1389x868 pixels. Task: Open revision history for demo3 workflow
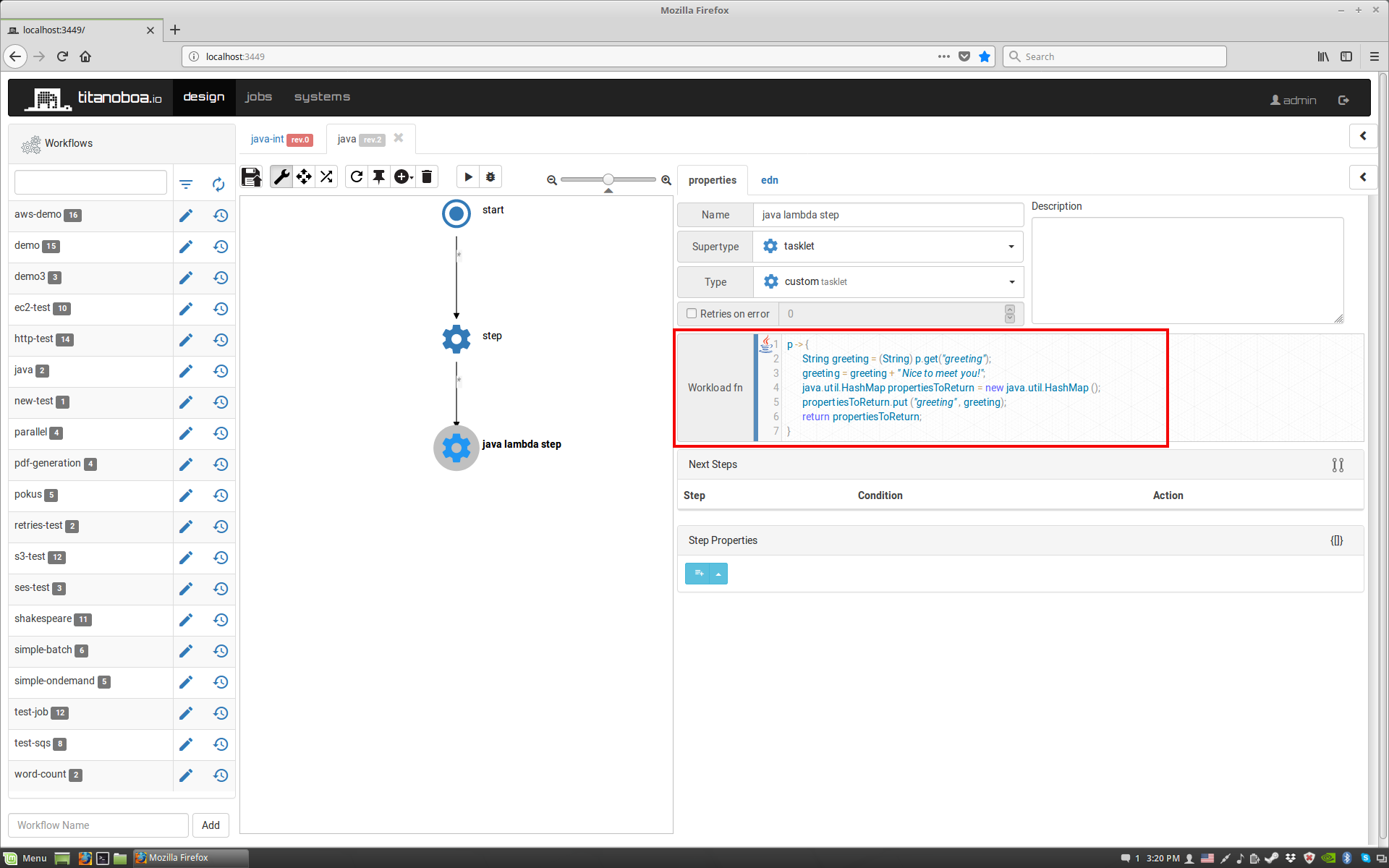point(221,278)
